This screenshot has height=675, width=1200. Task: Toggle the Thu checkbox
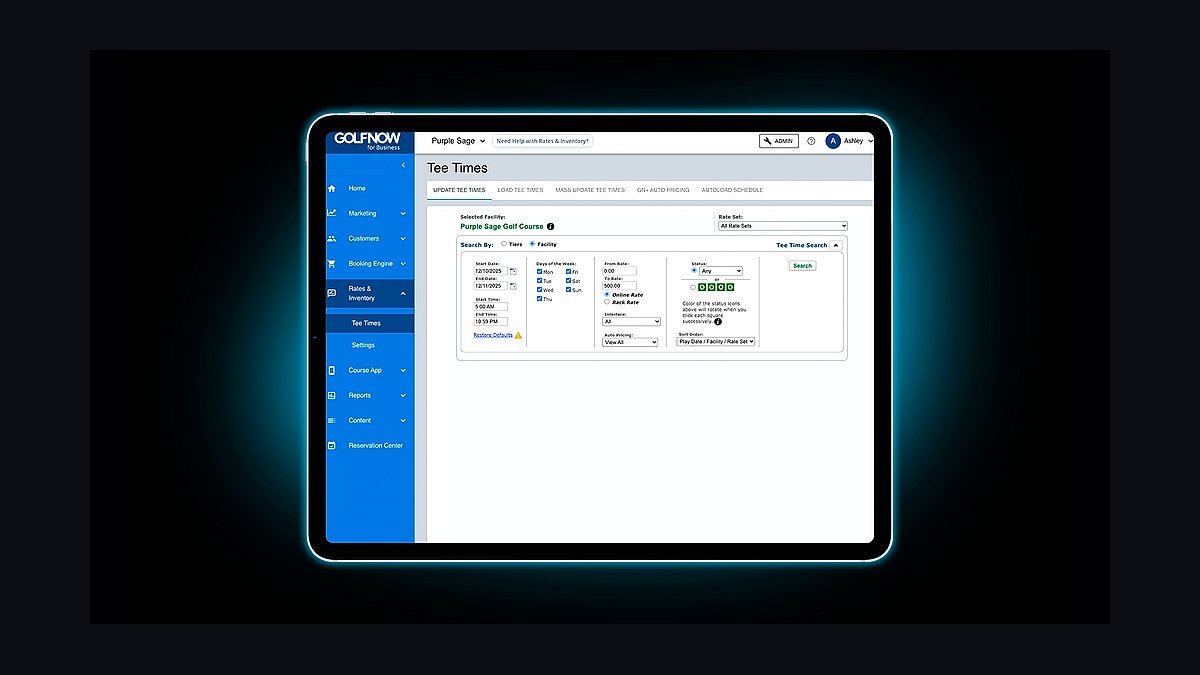point(540,298)
